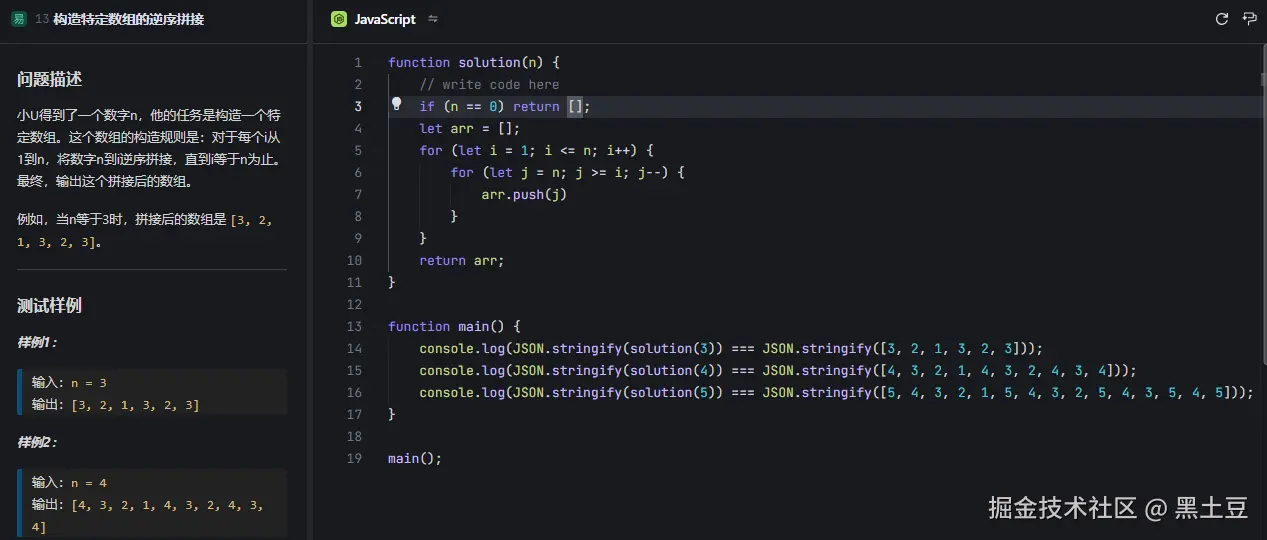
Task: Click the problem title 构造特定数组的逆序拼接
Action: tap(128, 19)
